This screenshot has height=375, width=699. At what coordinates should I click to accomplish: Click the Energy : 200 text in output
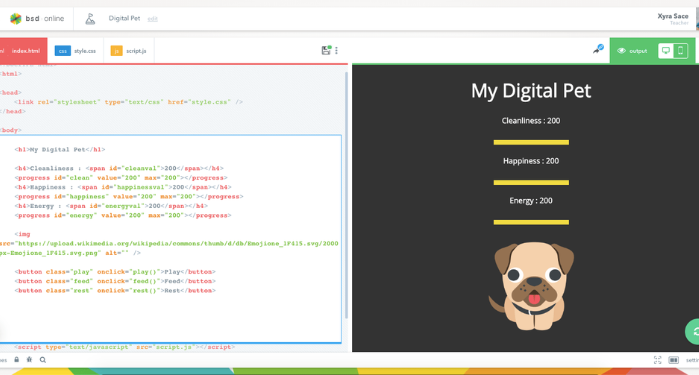coord(531,201)
